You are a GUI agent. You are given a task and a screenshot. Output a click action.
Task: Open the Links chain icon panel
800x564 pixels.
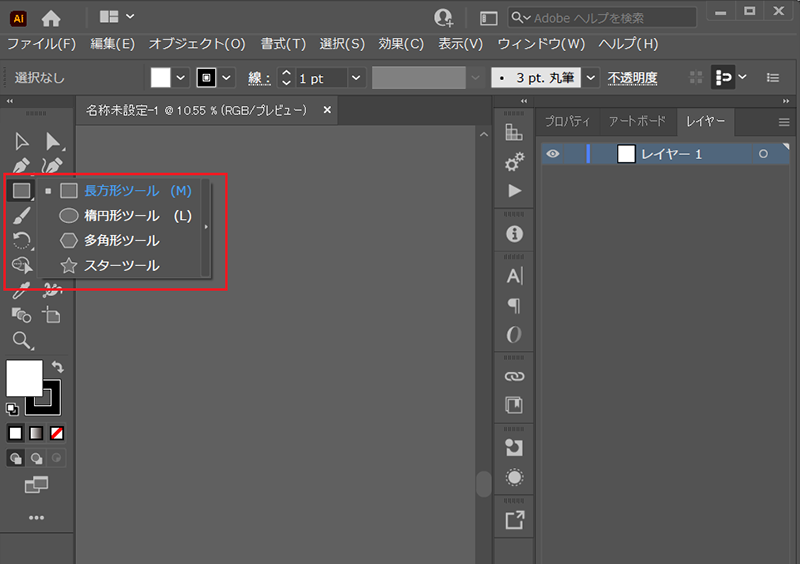click(x=515, y=377)
